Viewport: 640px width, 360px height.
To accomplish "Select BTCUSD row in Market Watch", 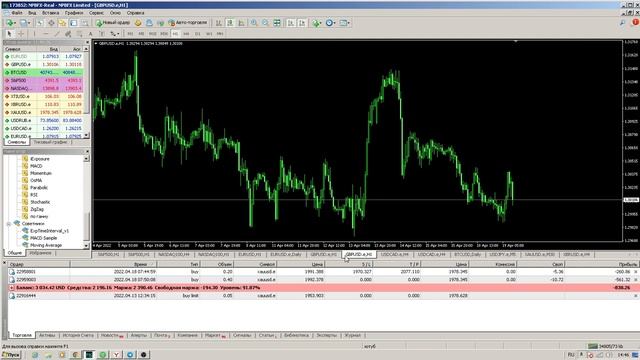I will [43, 72].
